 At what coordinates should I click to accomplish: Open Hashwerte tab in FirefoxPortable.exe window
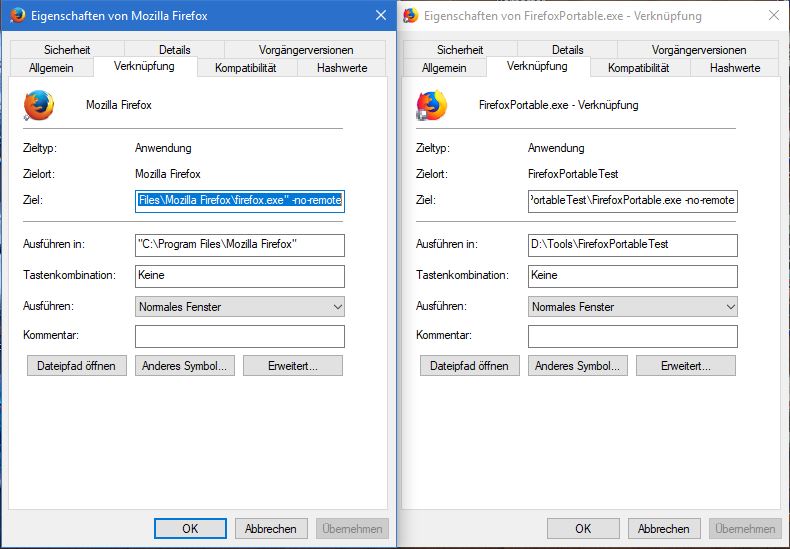(x=735, y=67)
